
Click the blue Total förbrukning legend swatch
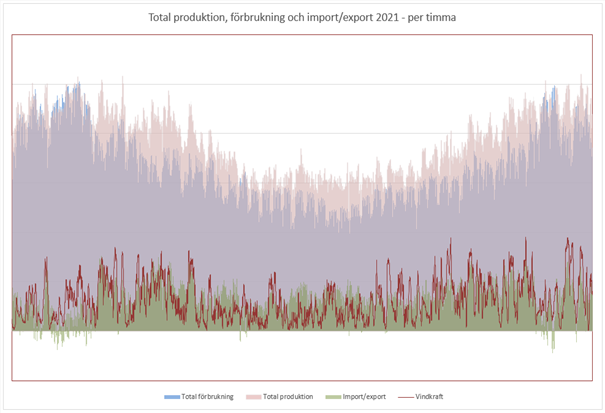172,397
